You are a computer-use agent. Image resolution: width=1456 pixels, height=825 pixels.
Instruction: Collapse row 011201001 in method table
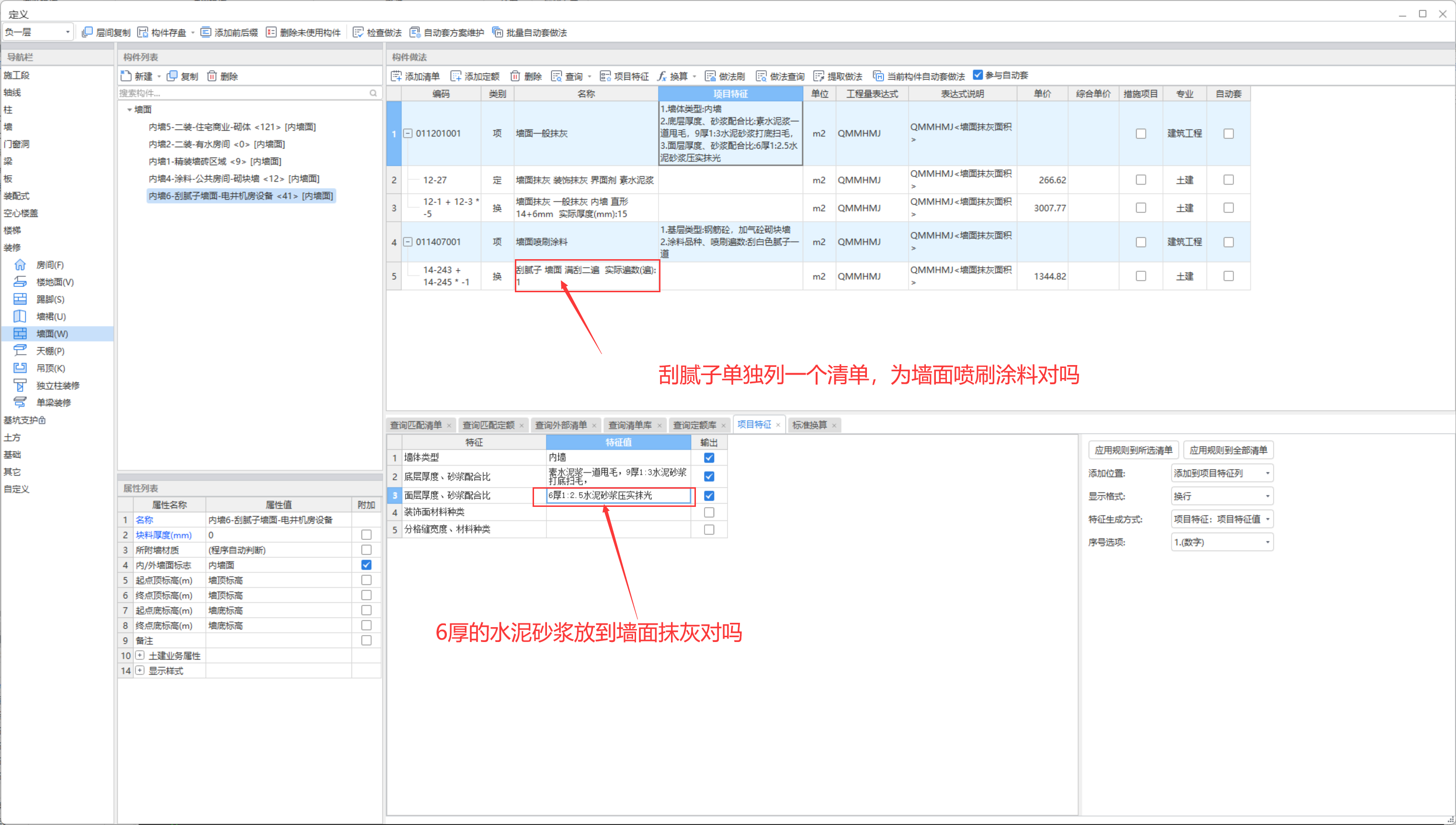tap(407, 134)
